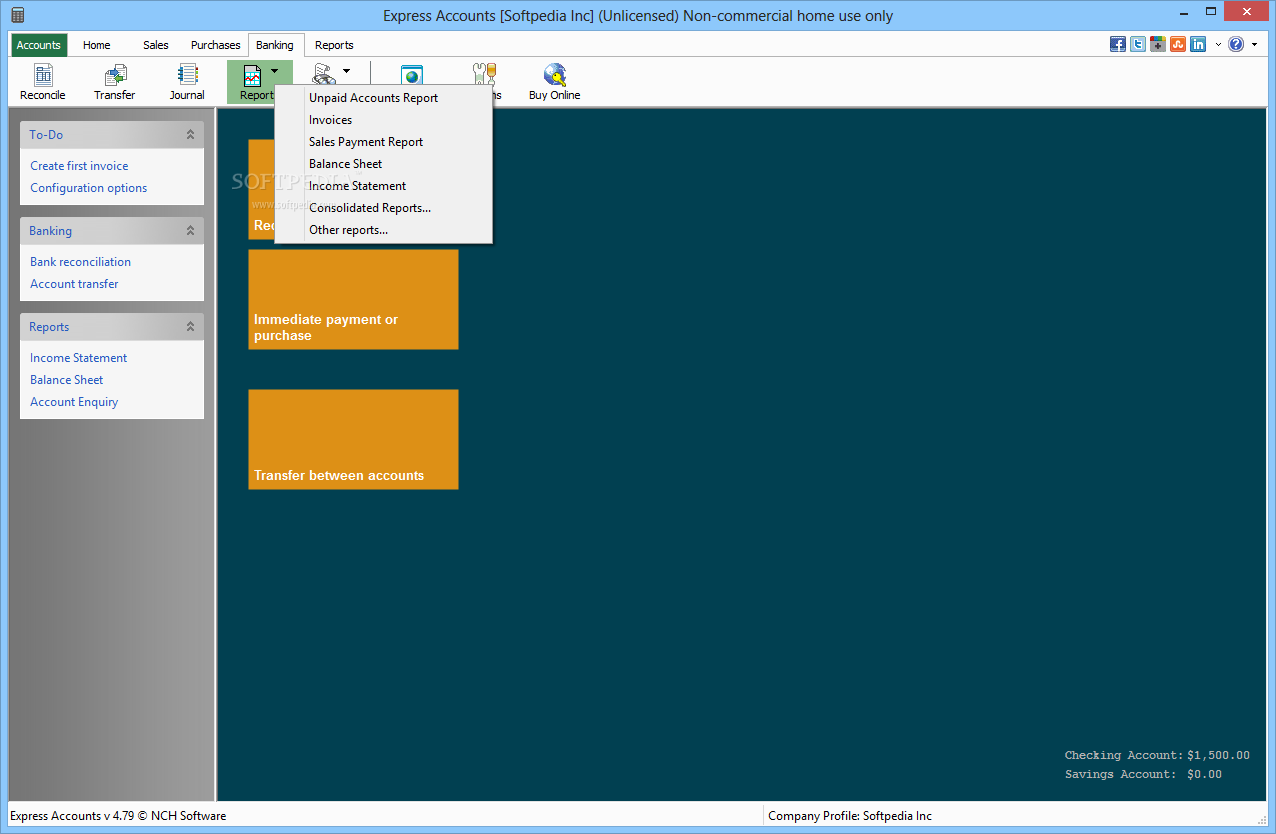Viewport: 1276px width, 834px height.
Task: Share via the Facebook icon
Action: pos(1118,44)
